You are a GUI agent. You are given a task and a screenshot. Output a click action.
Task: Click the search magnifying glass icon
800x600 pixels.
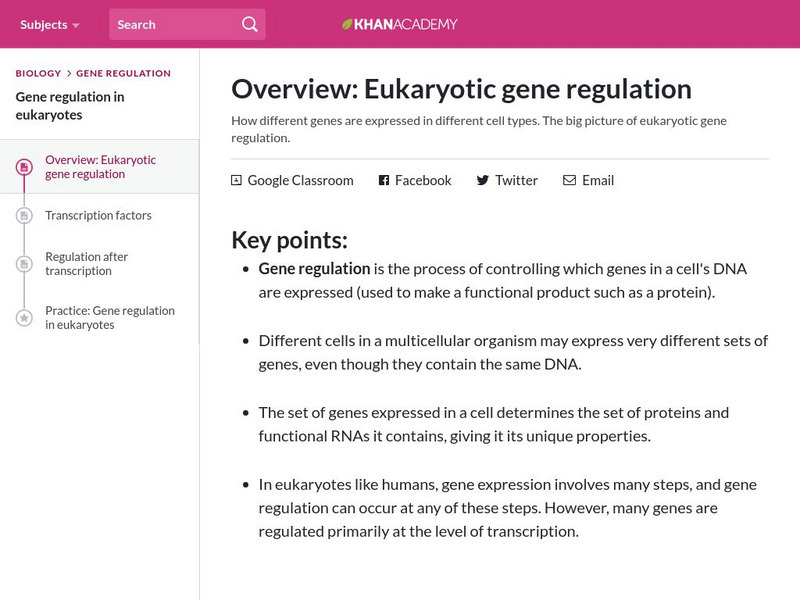pyautogui.click(x=250, y=24)
